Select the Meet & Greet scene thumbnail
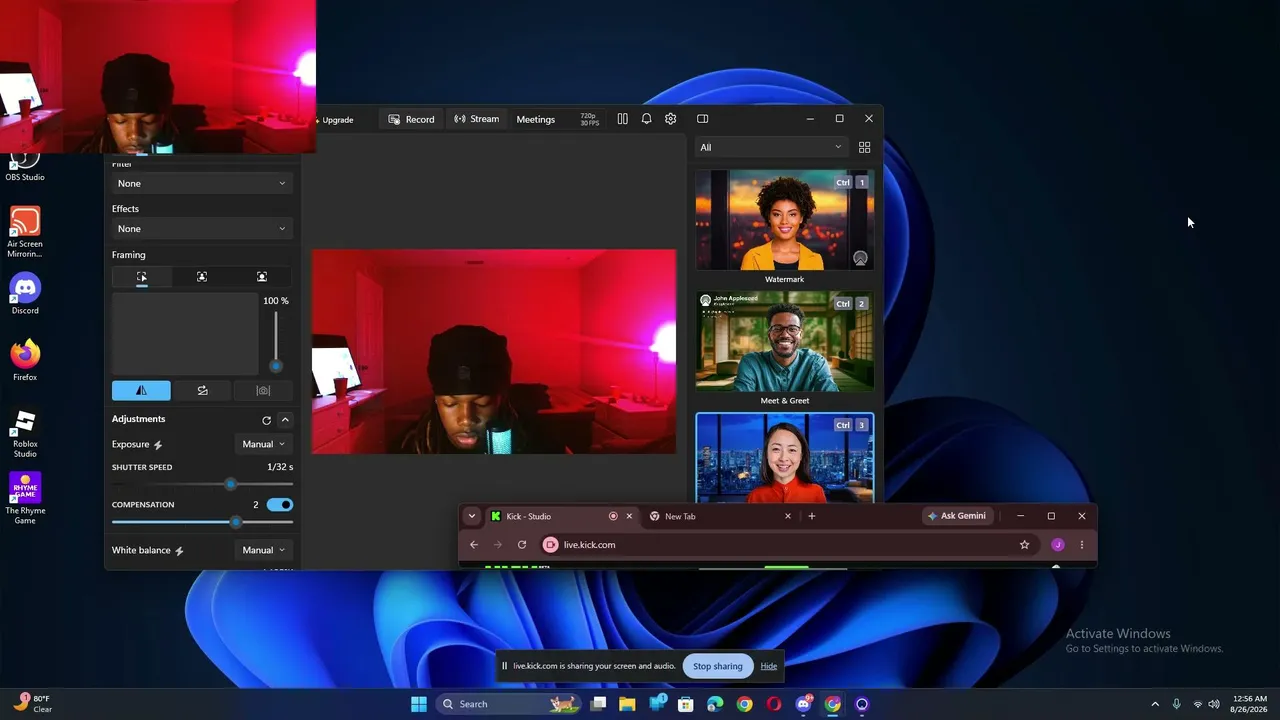Screen dimensions: 1280x720 click(x=785, y=341)
